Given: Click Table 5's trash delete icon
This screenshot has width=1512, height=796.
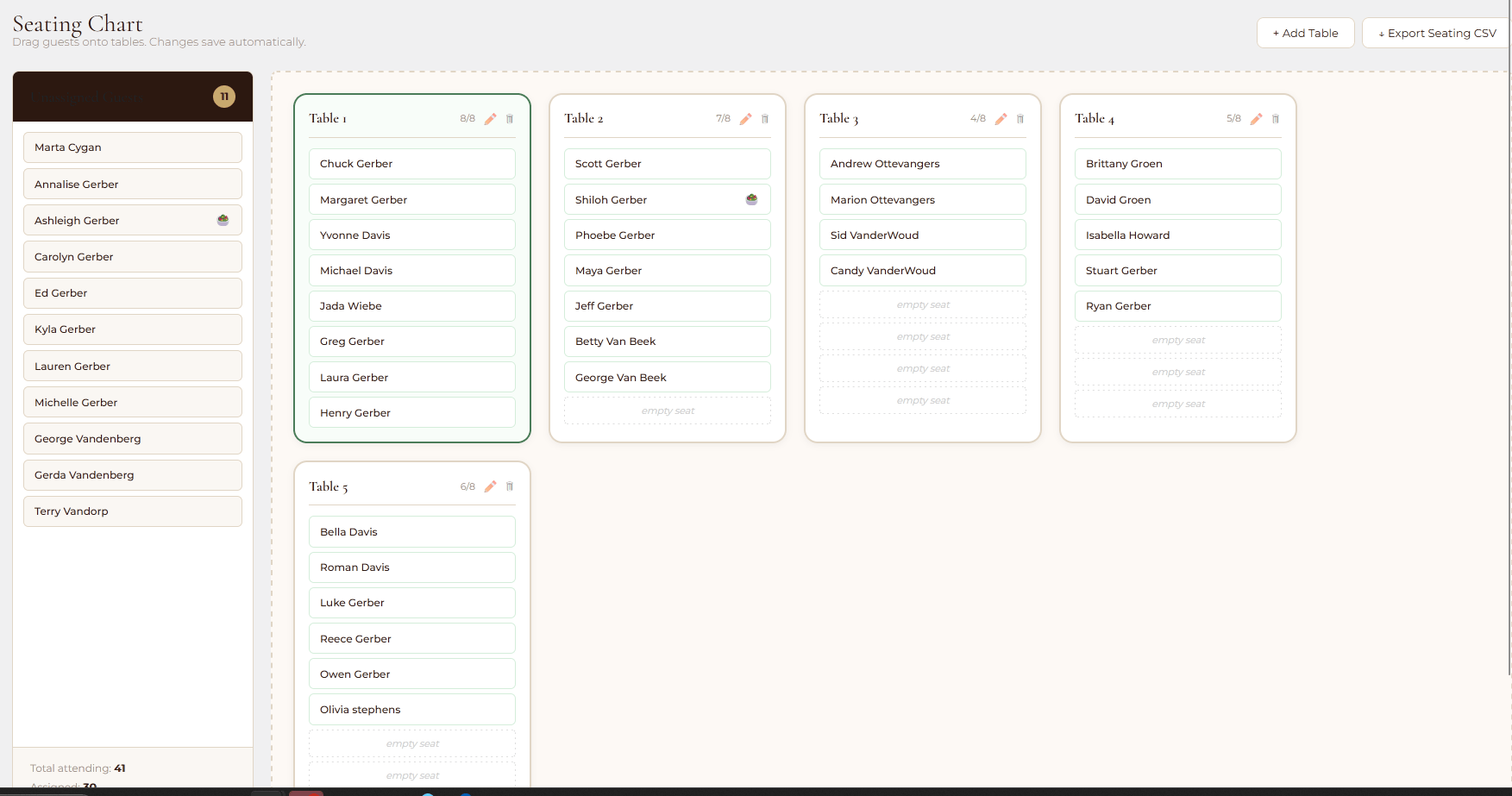Looking at the screenshot, I should tap(510, 486).
